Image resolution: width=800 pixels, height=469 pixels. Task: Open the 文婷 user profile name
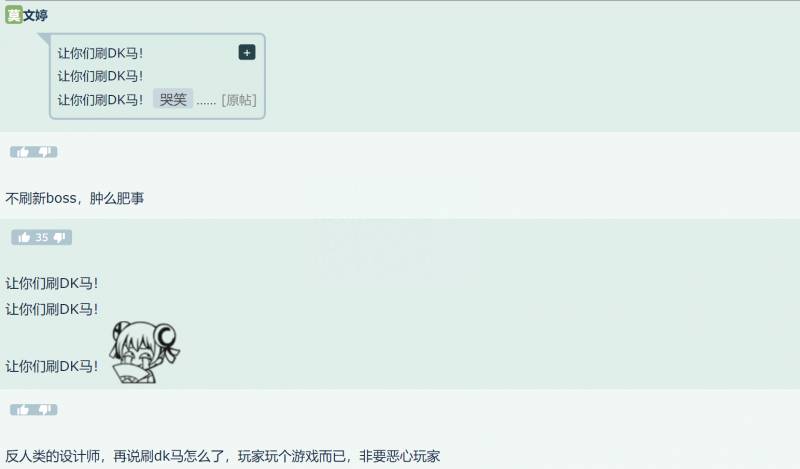36,15
